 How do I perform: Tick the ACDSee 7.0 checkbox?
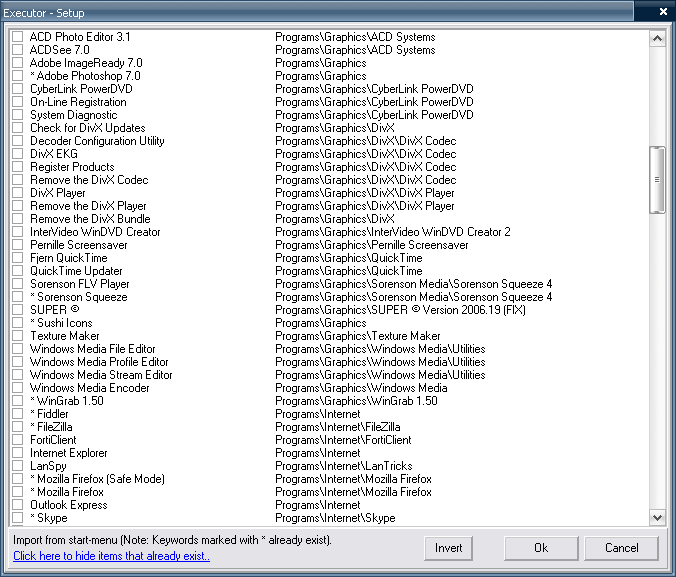tap(18, 50)
